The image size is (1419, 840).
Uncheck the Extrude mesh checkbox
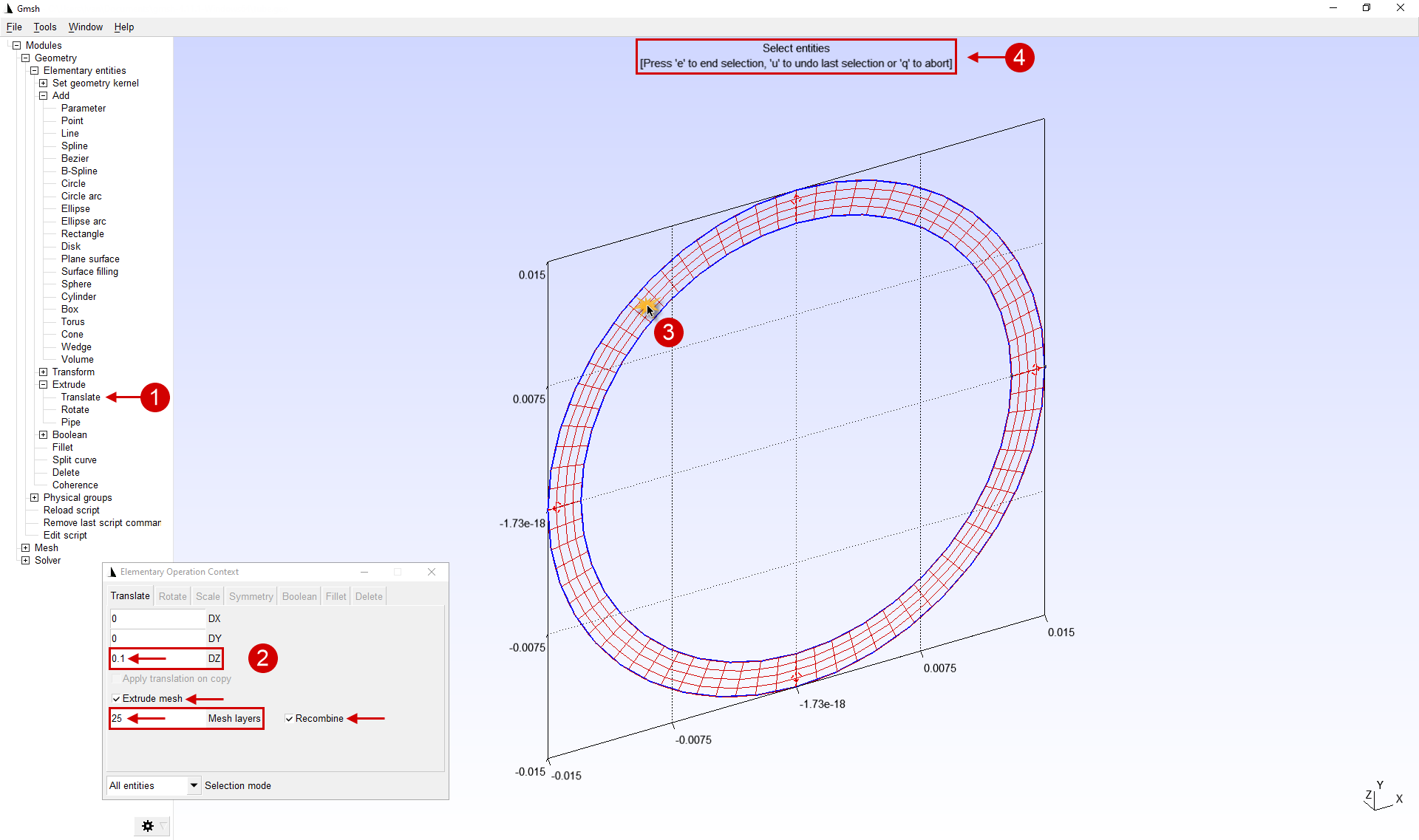(x=116, y=698)
